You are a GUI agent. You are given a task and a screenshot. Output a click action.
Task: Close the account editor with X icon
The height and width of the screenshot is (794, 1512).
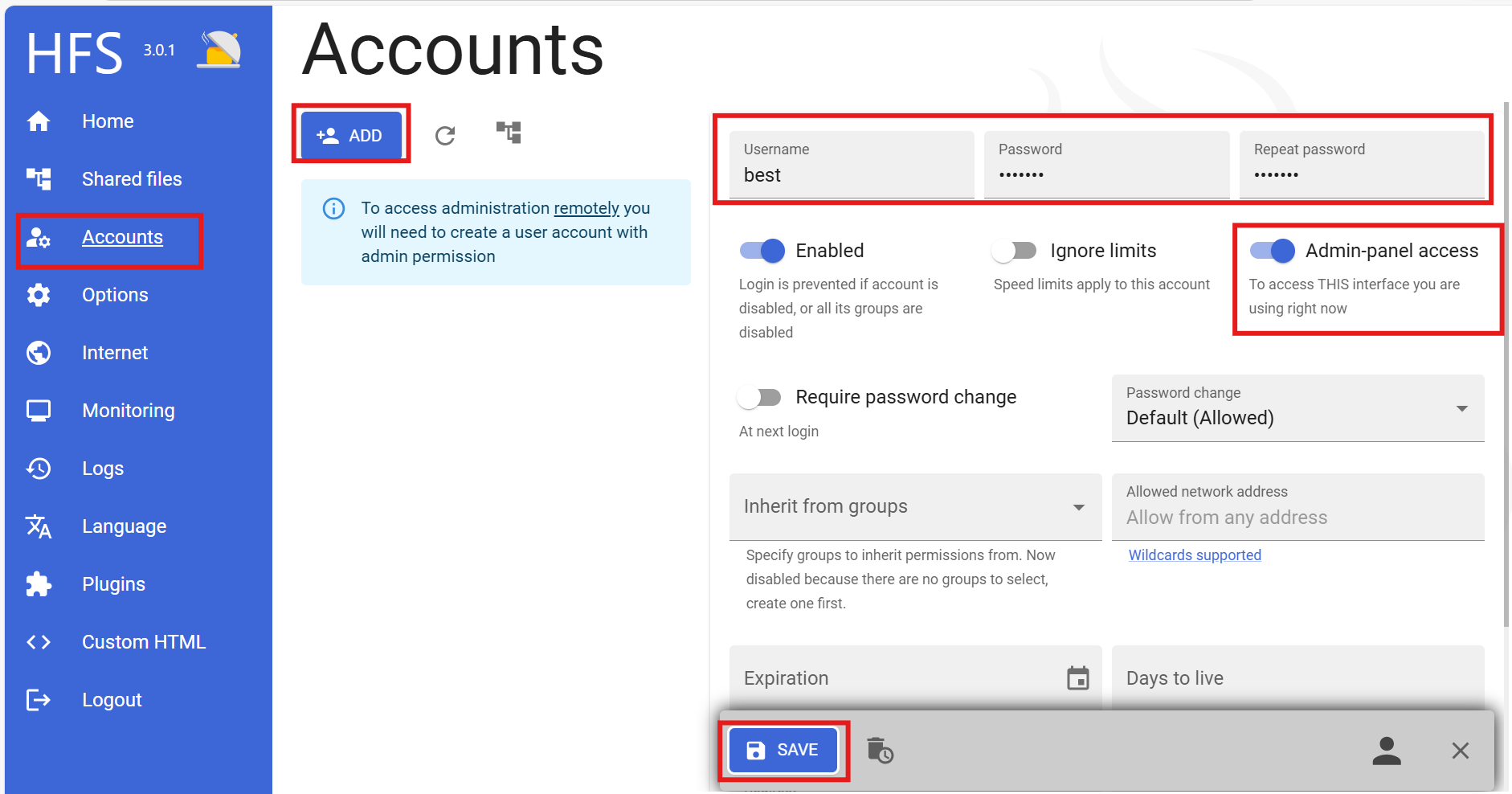point(1460,751)
